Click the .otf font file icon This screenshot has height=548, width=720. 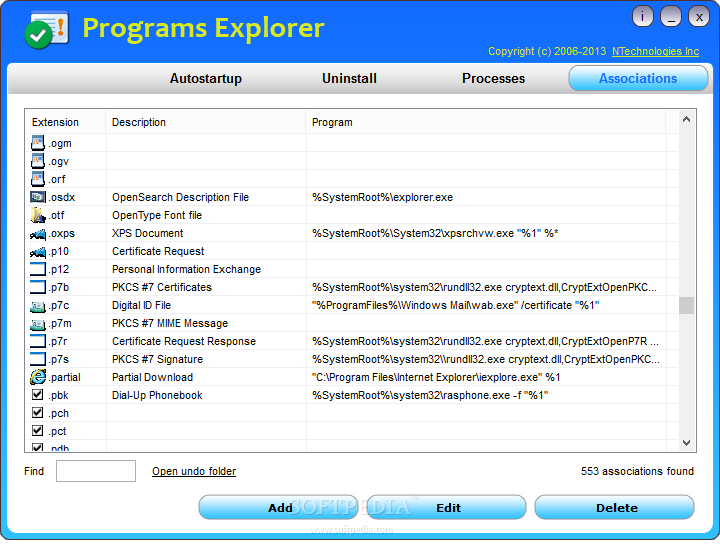(38, 215)
